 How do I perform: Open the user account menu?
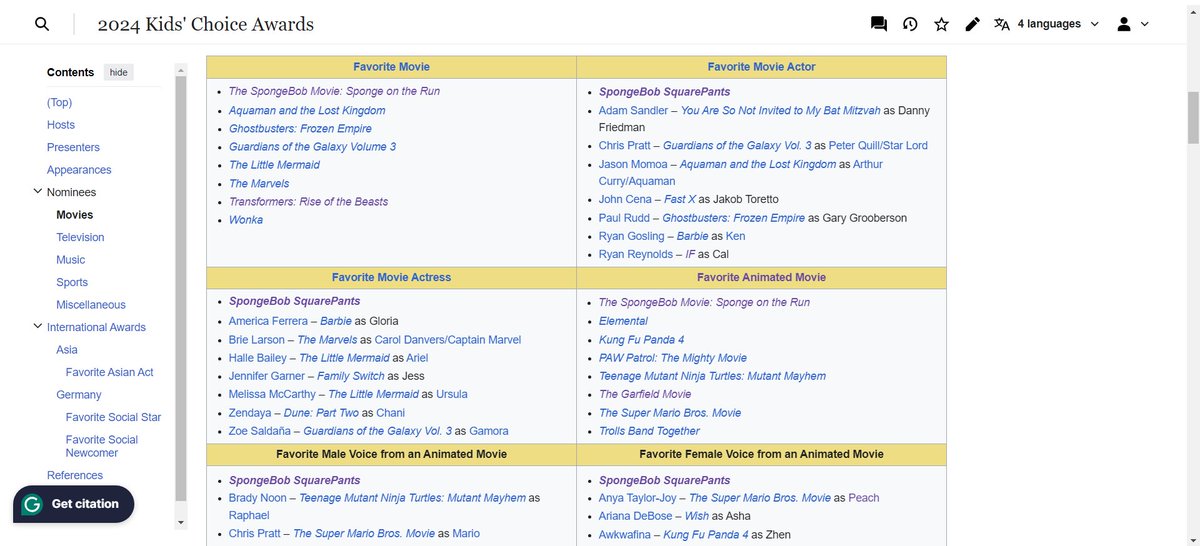click(1133, 24)
